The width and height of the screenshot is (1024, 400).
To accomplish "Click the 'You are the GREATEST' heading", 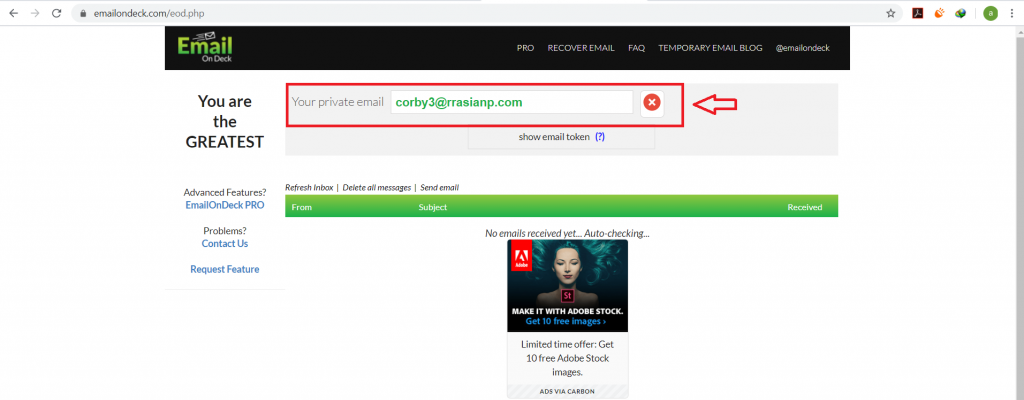I will tap(225, 122).
